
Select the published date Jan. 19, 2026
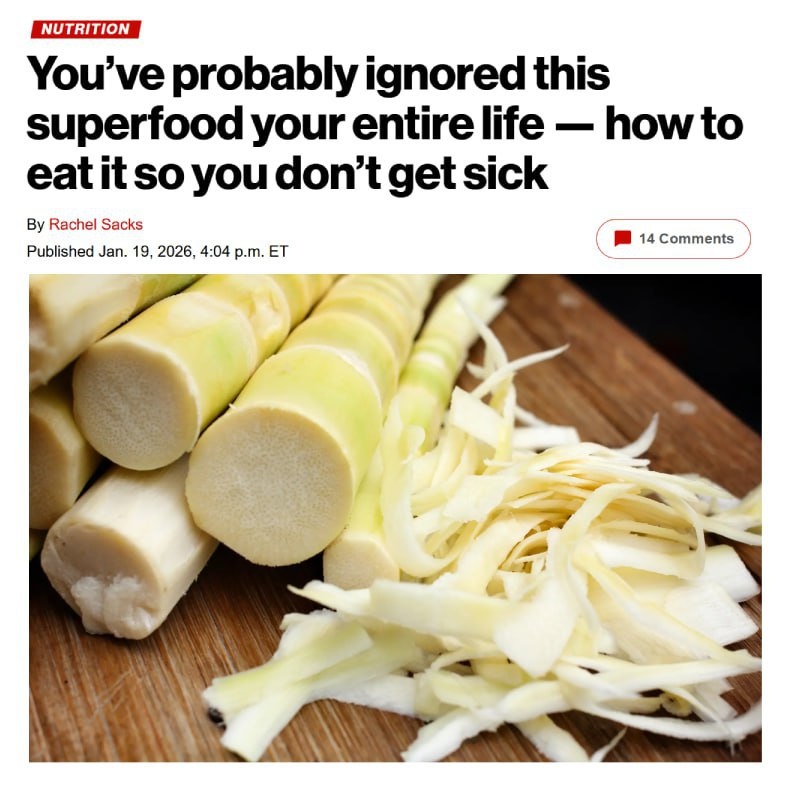click(145, 251)
